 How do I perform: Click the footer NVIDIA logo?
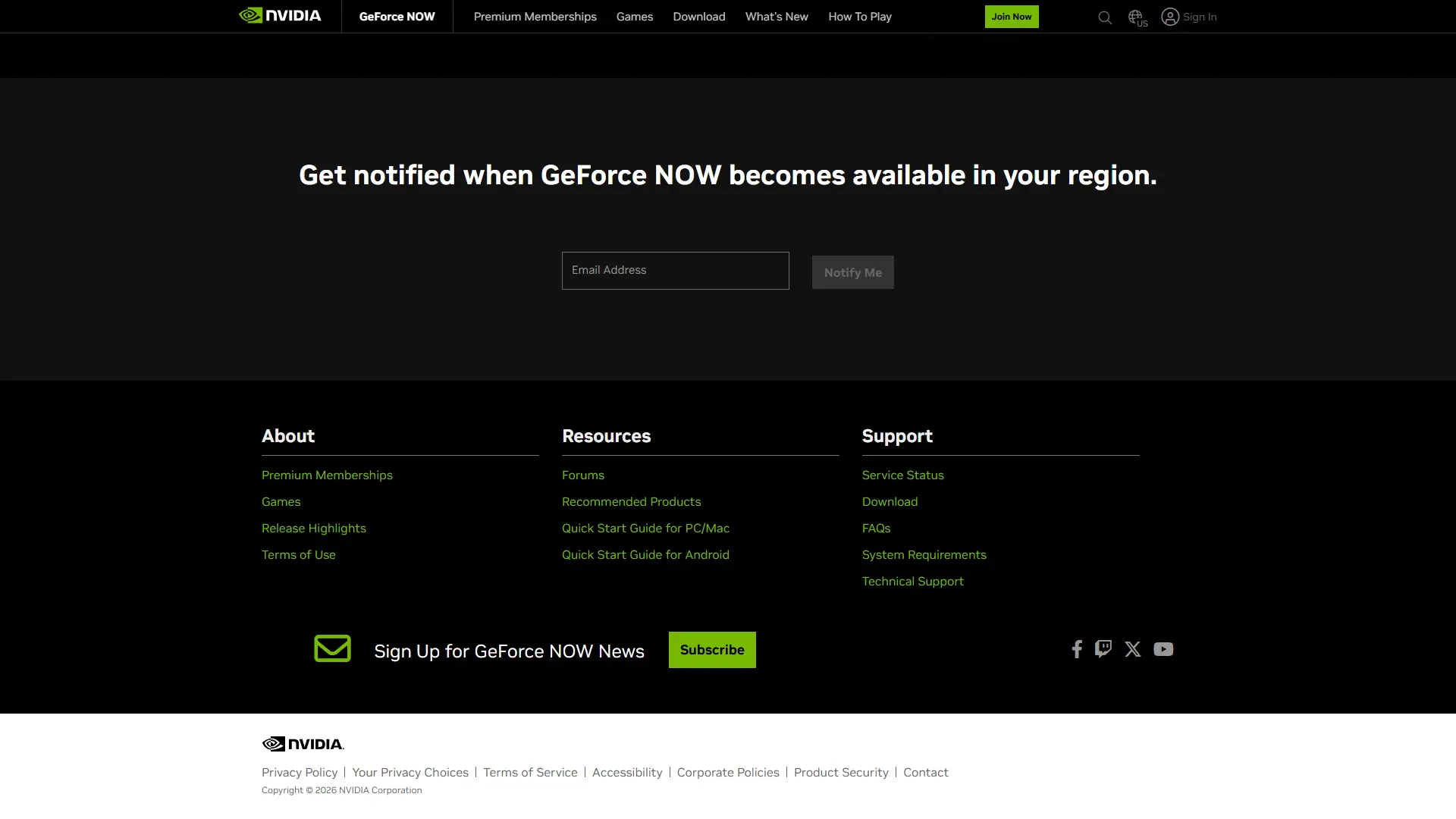303,744
